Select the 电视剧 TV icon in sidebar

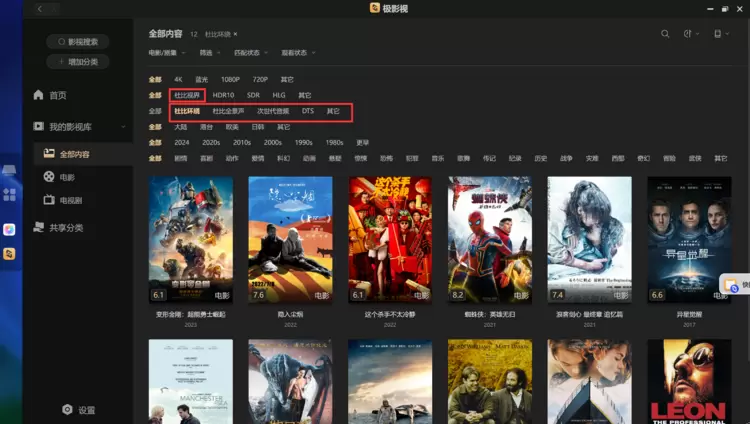[x=49, y=200]
